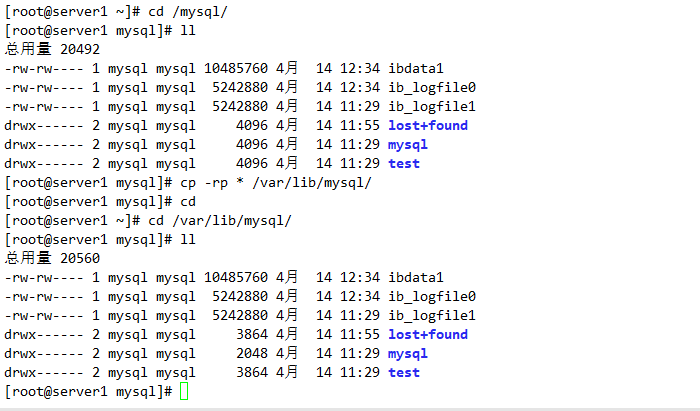Screen dimensions: 700x411
Task: Click the '总用量 20492' total line
Action: coord(52,49)
